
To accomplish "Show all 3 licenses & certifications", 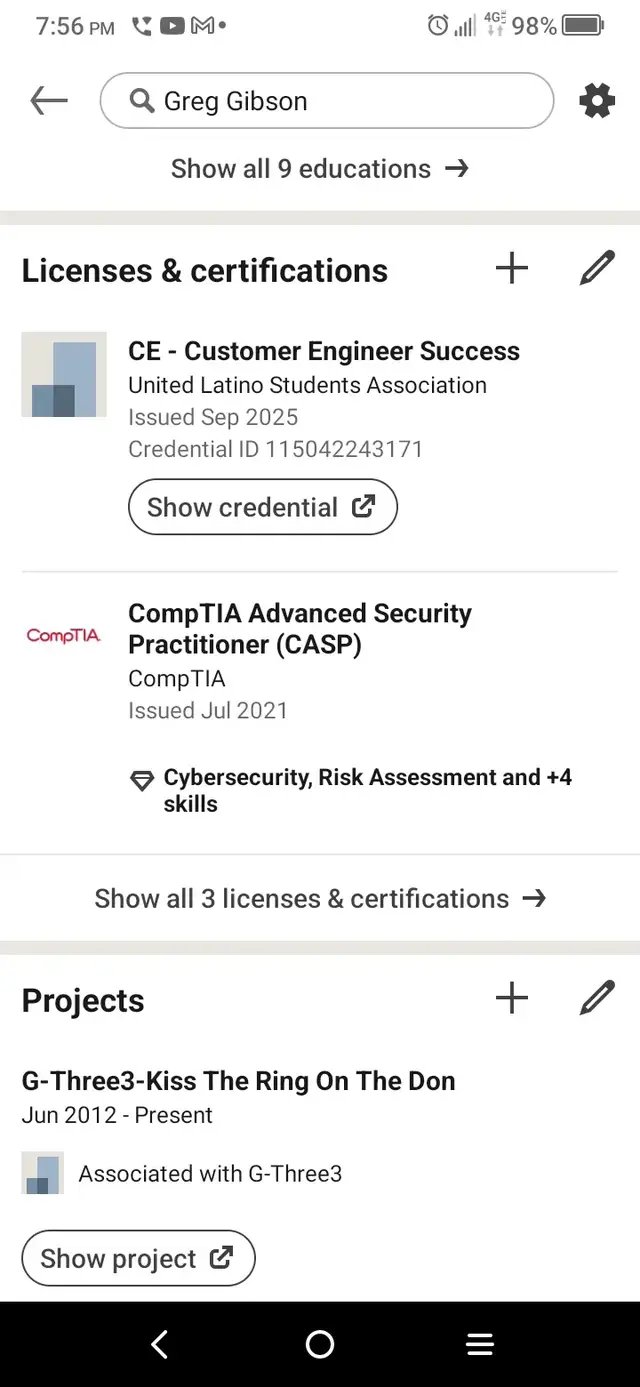I will click(x=320, y=898).
